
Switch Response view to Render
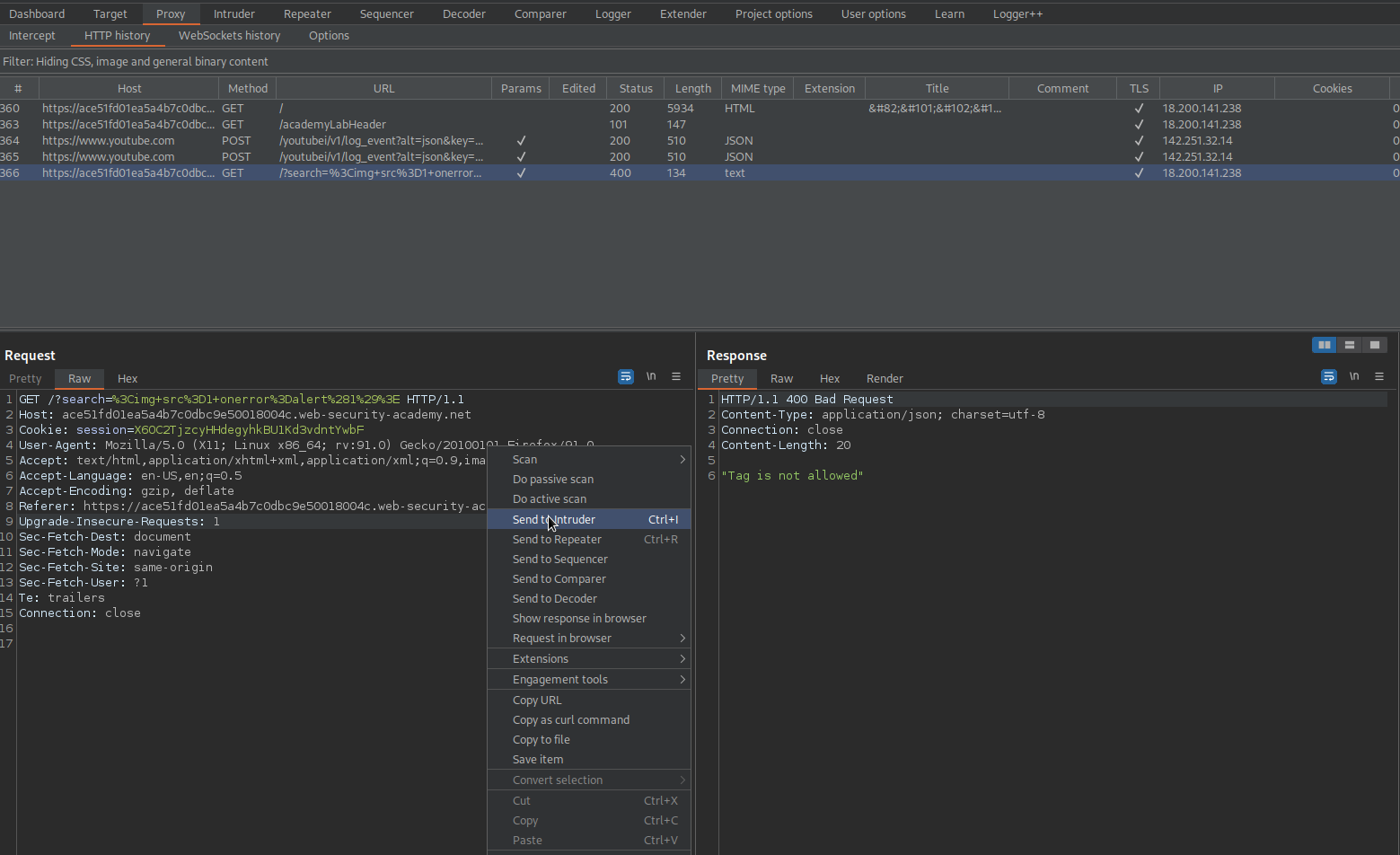pyautogui.click(x=885, y=378)
